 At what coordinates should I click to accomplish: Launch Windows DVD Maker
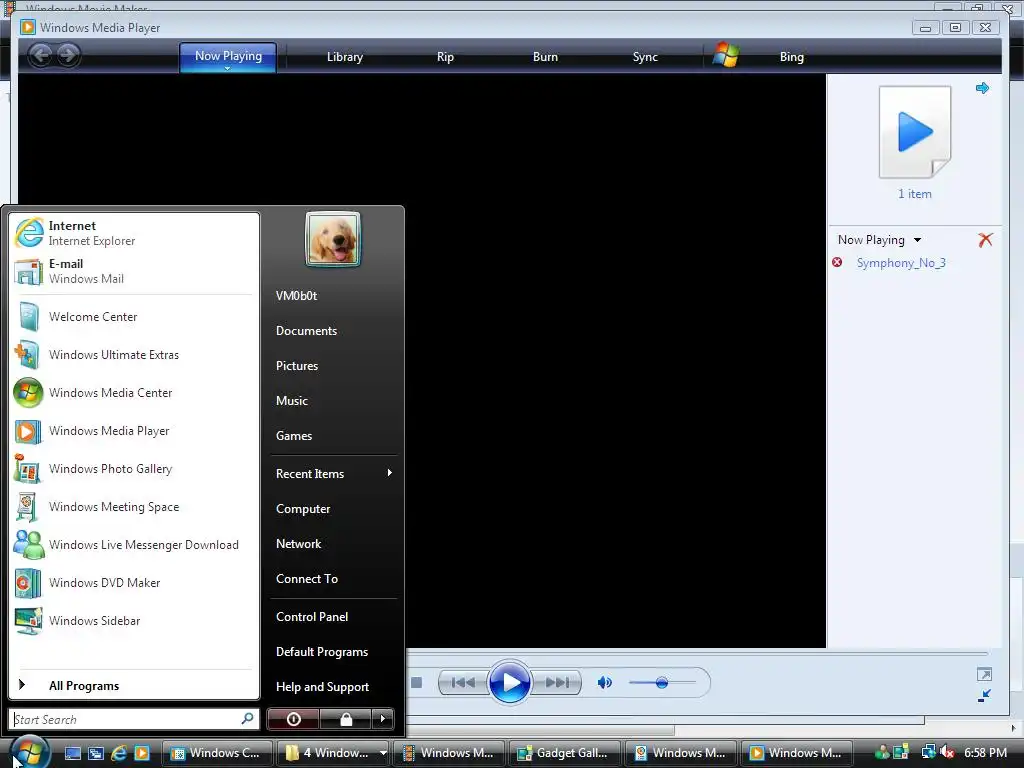[134, 583]
